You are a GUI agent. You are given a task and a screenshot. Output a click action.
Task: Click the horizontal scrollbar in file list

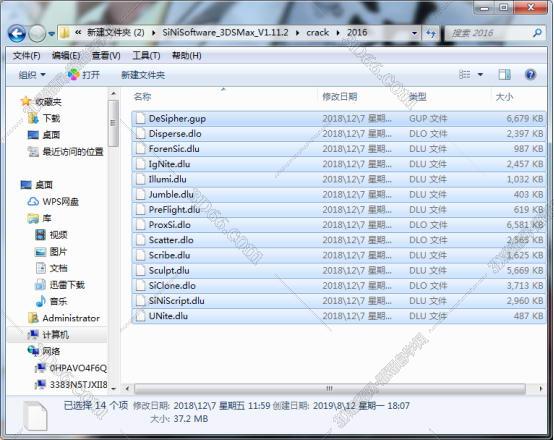click(330, 388)
